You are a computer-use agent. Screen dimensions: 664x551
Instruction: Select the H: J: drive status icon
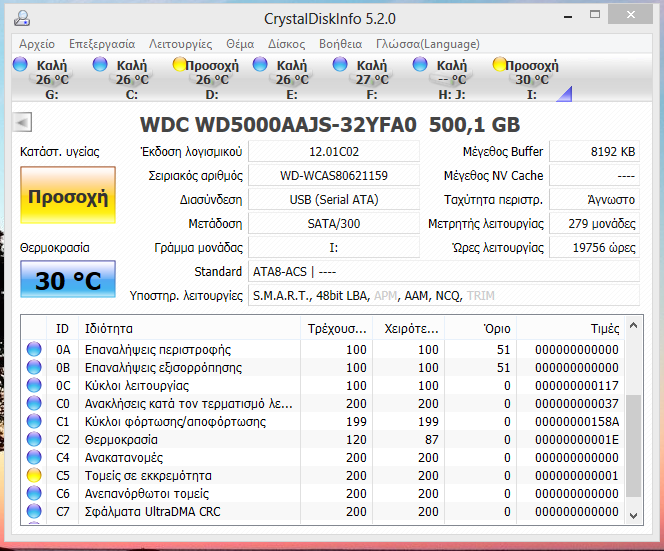click(x=420, y=64)
